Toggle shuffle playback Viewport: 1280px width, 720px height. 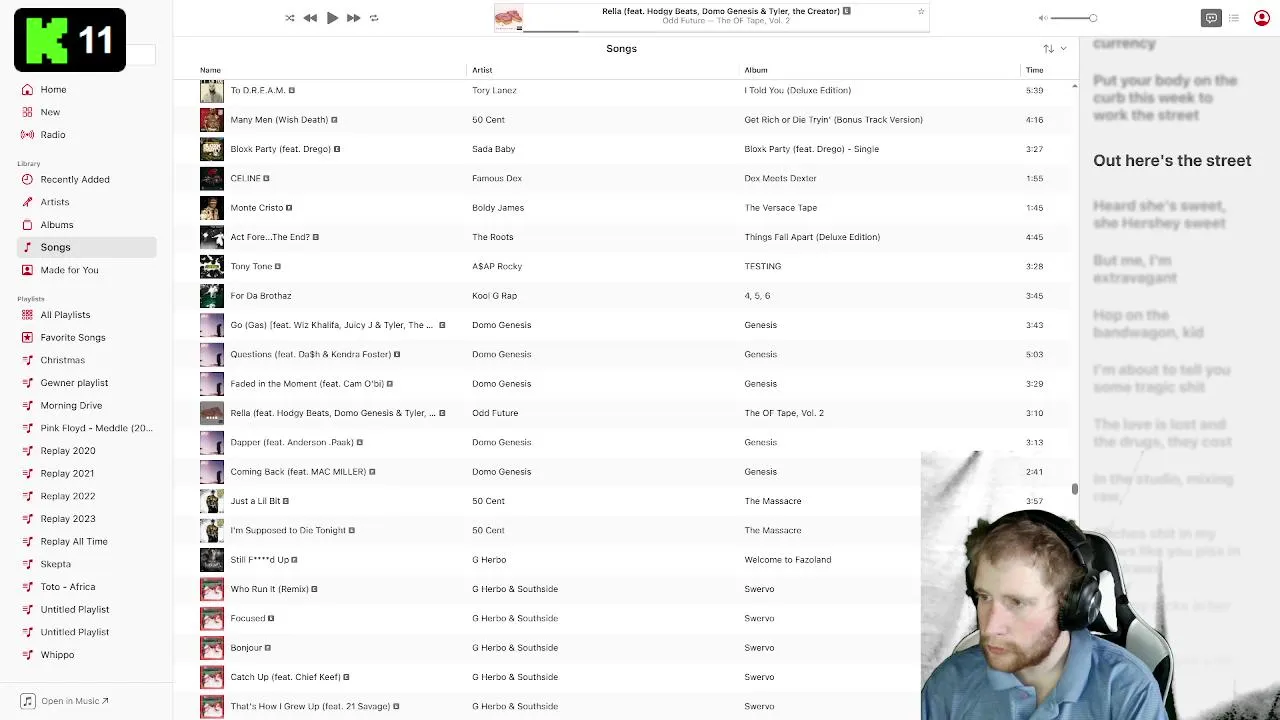click(290, 18)
